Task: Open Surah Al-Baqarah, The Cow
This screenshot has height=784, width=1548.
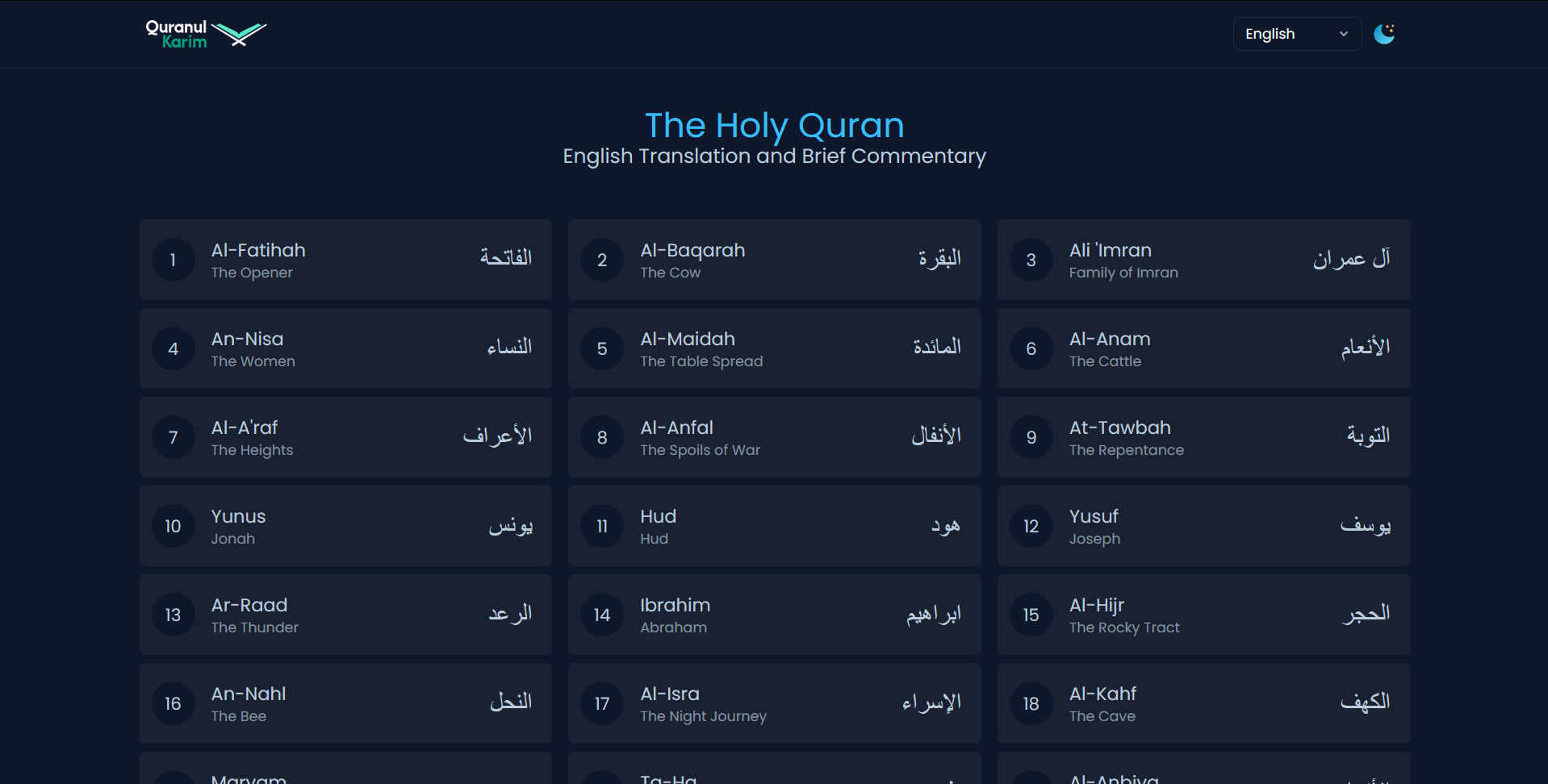Action: [774, 260]
